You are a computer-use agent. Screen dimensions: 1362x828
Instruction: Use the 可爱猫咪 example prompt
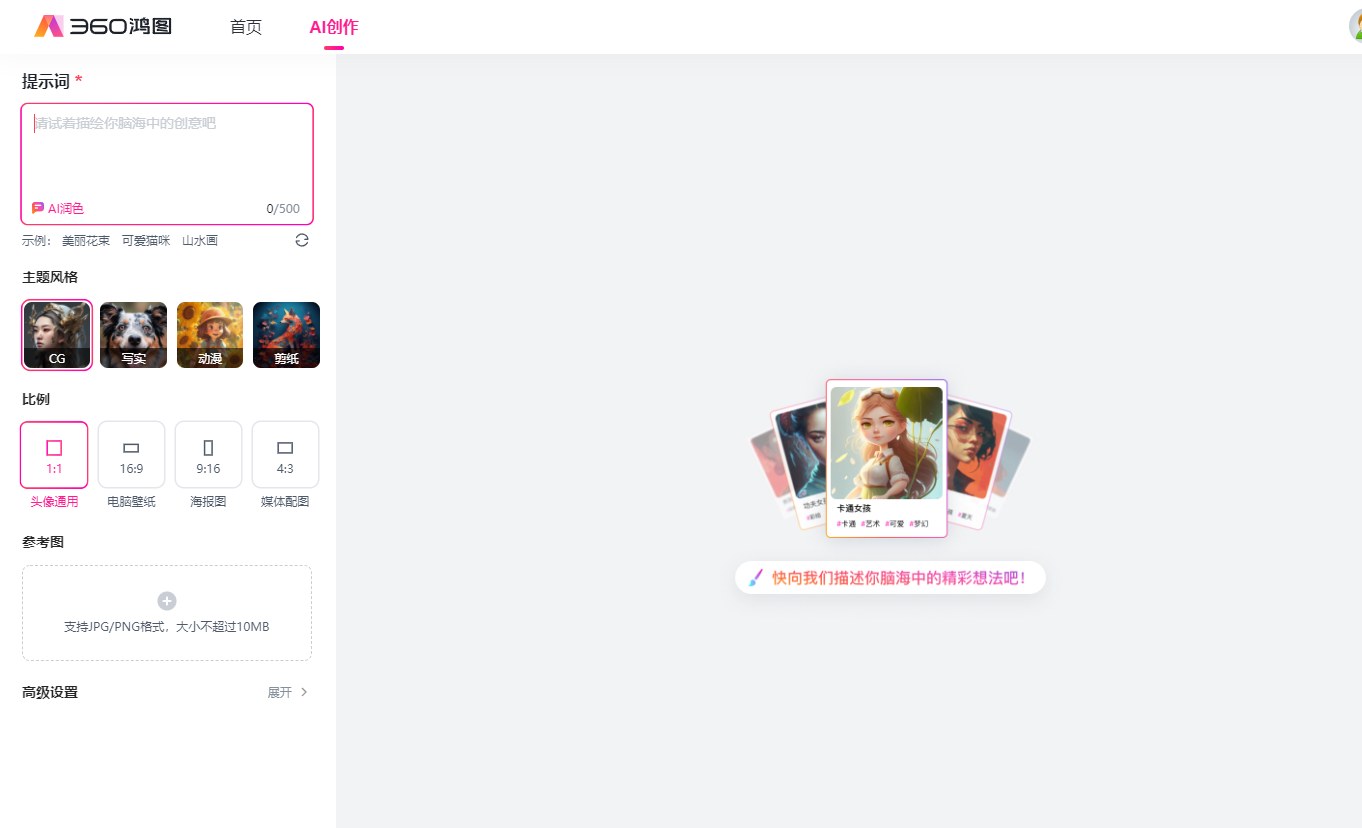[146, 241]
